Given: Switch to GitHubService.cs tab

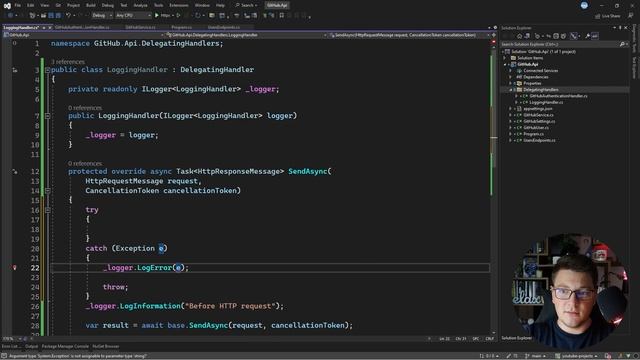Looking at the screenshot, I should click(140, 27).
